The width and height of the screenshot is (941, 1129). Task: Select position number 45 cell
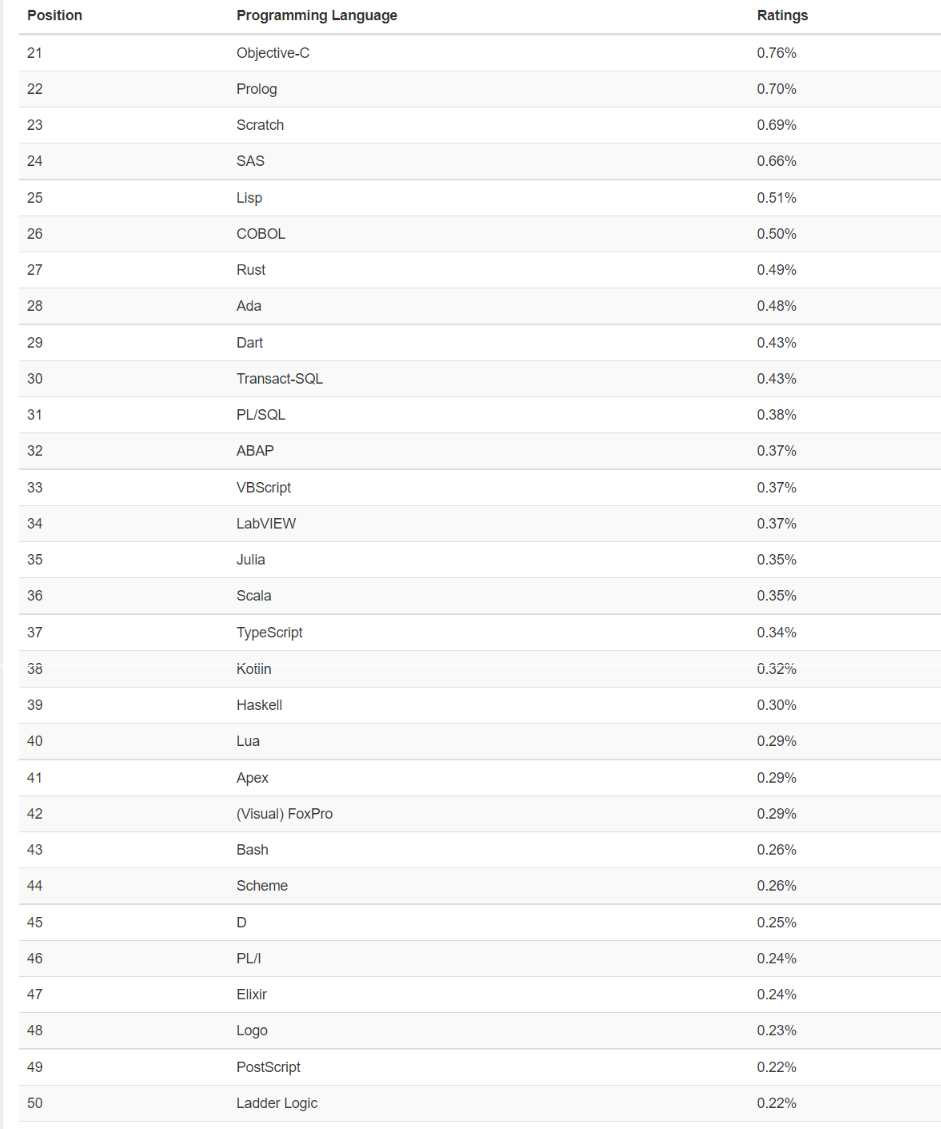point(35,922)
